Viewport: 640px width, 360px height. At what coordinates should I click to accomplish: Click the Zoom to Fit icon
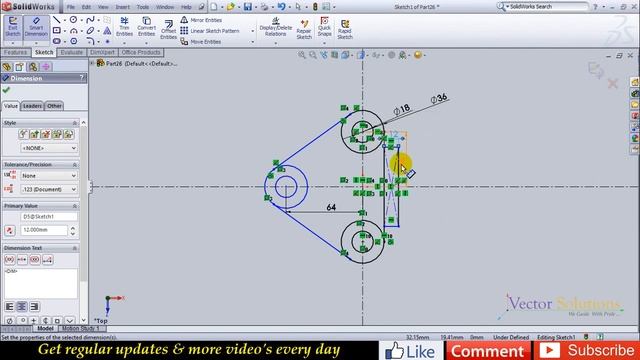[x=302, y=55]
